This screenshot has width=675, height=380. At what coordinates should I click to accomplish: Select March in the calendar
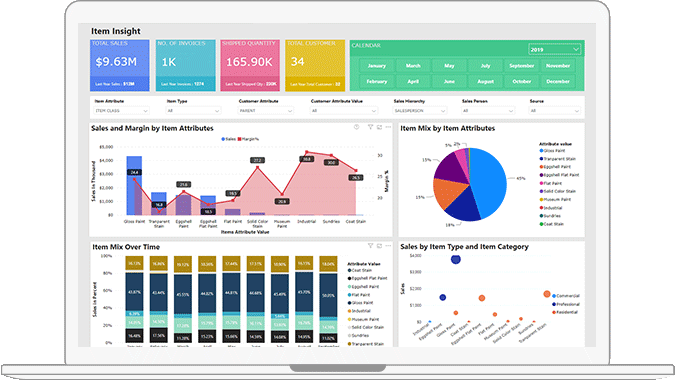point(413,66)
